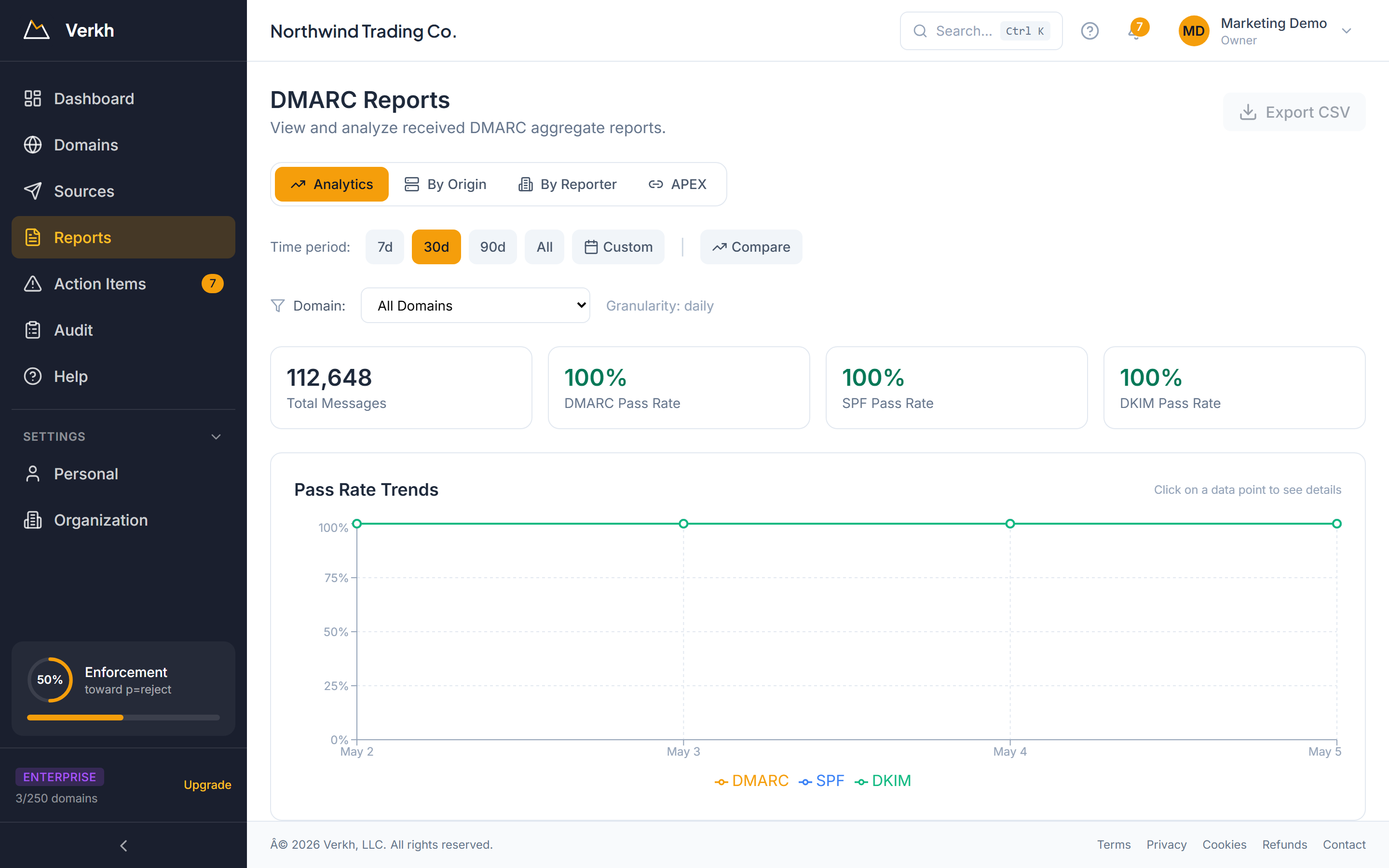Open Dashboard from the sidebar

pos(123,99)
